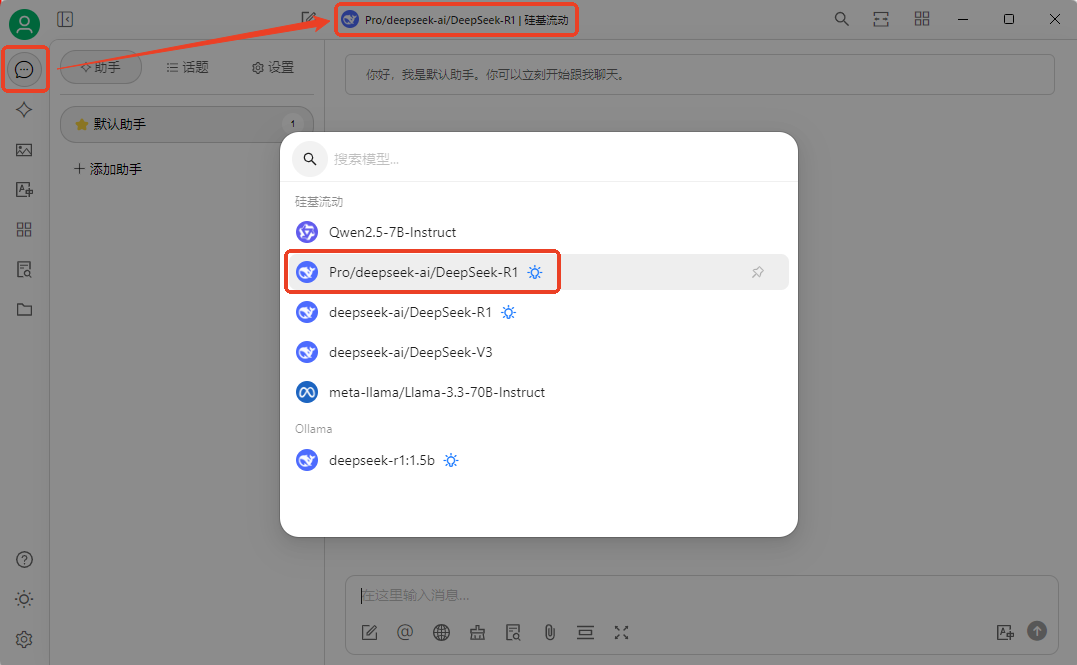Viewport: 1077px width, 665px height.
Task: Click the grid apps icon in top bar
Action: [x=922, y=19]
